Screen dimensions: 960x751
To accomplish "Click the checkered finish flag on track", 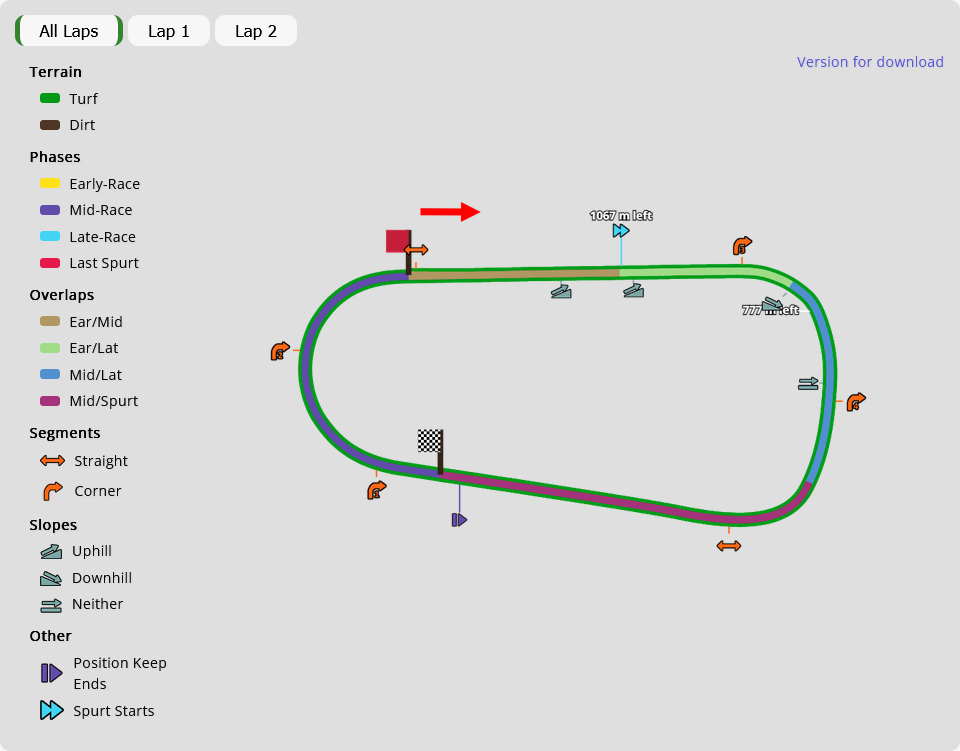I will [430, 441].
